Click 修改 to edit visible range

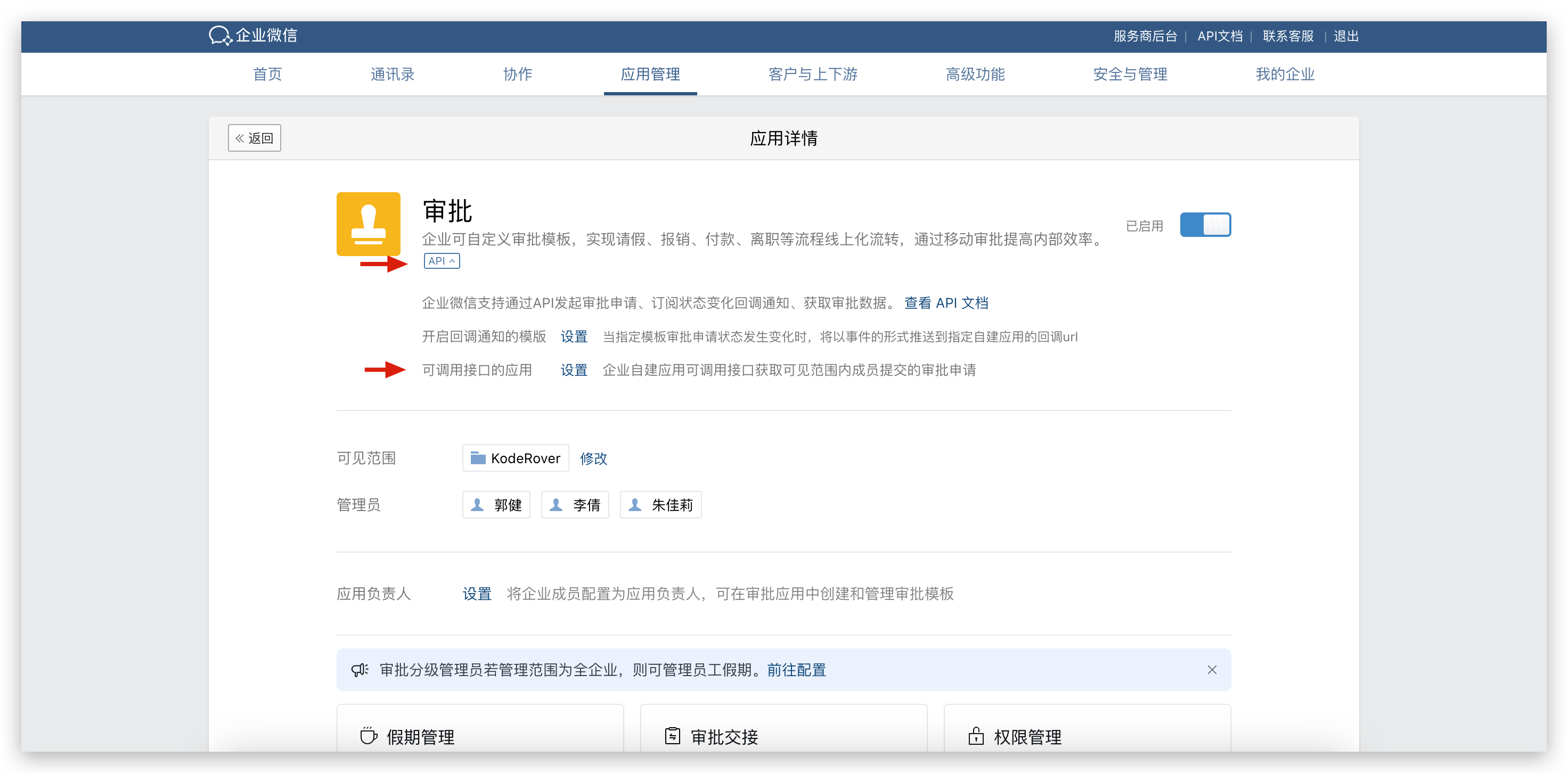593,458
